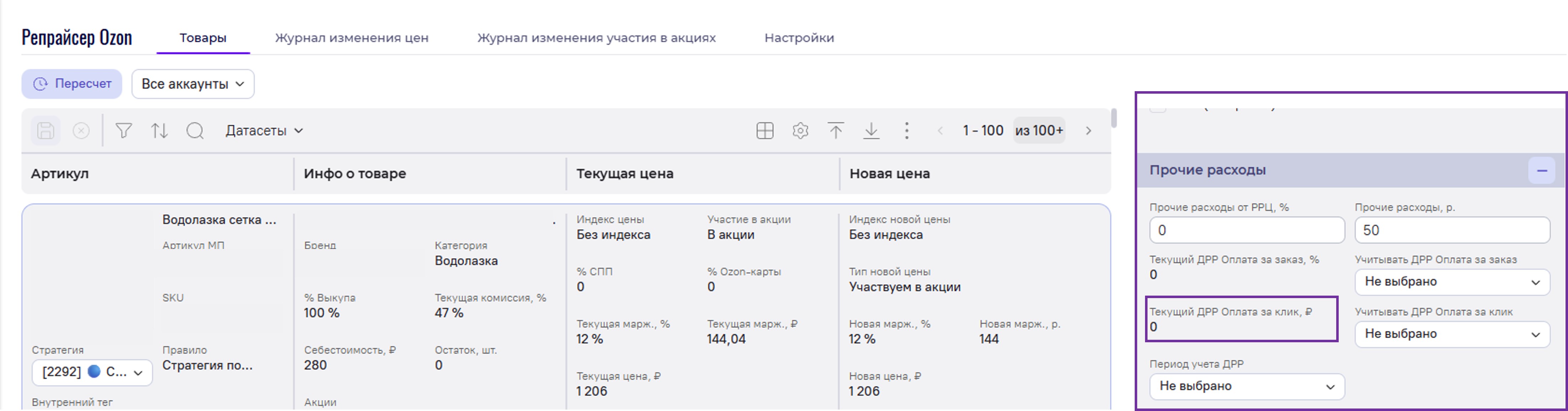Viewport: 1568px width, 411px height.
Task: Open the Все аккаунты account selector
Action: [x=192, y=84]
